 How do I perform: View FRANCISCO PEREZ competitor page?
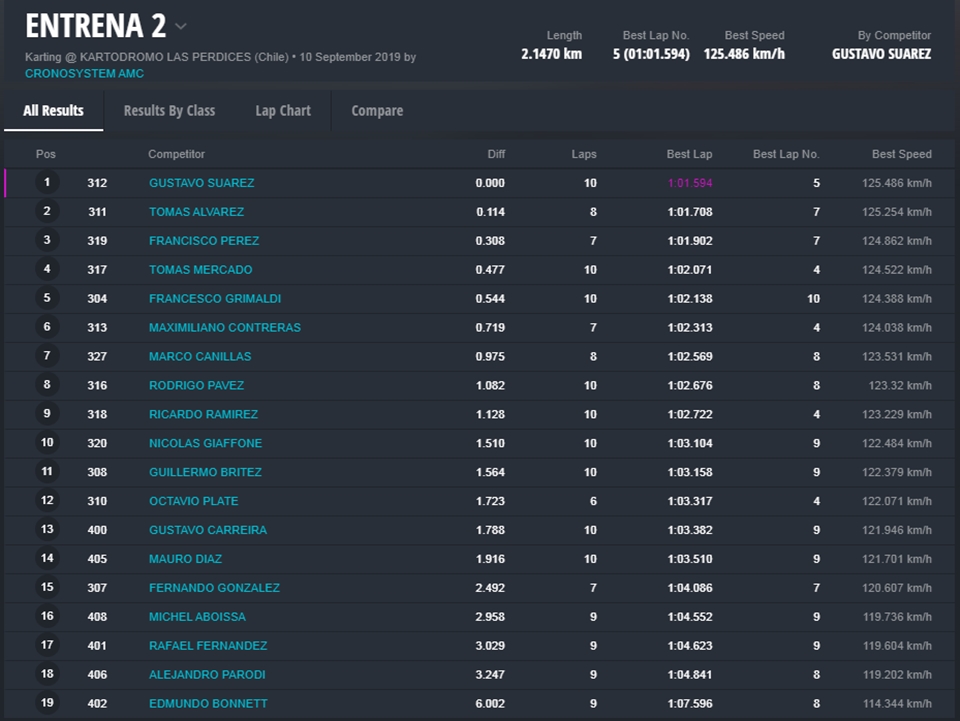coord(204,241)
